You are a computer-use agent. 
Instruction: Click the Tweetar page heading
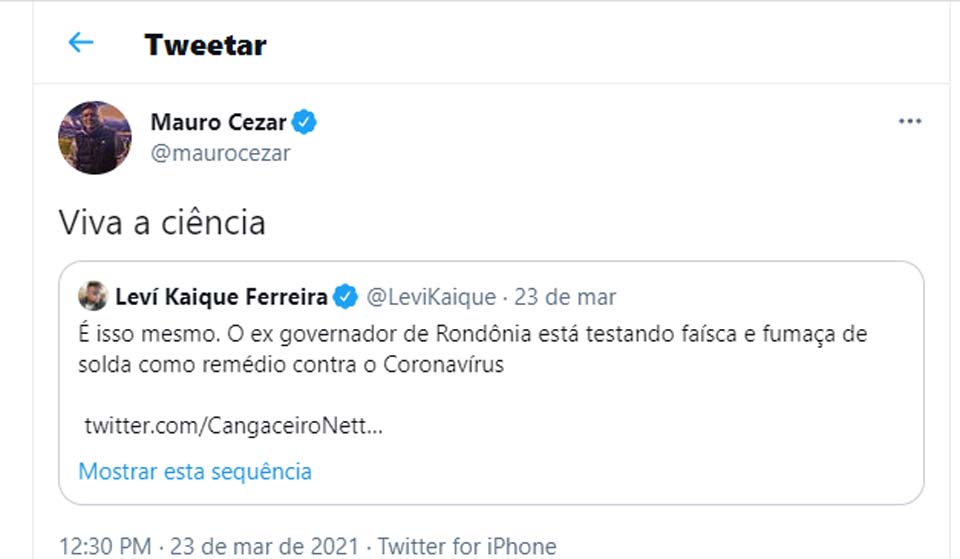(205, 45)
